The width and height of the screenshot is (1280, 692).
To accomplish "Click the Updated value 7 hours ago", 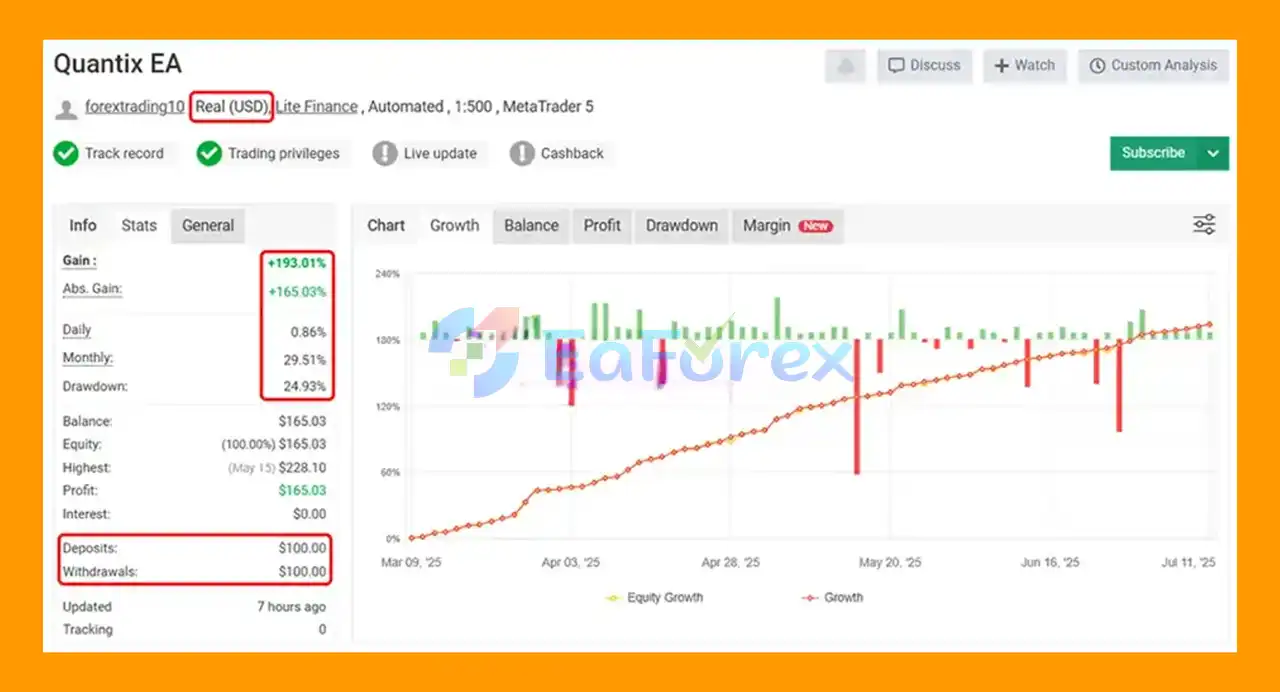I will click(x=291, y=607).
